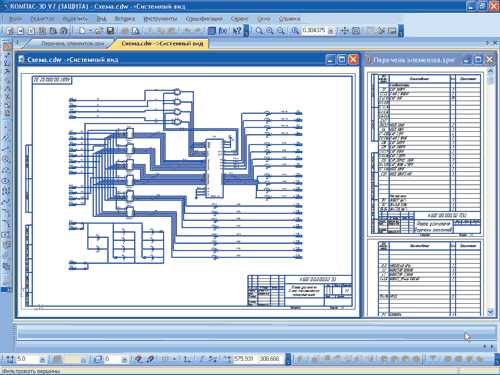Click the schematic title block stamp
Viewport: 500px width, 375px height.
coord(300,290)
